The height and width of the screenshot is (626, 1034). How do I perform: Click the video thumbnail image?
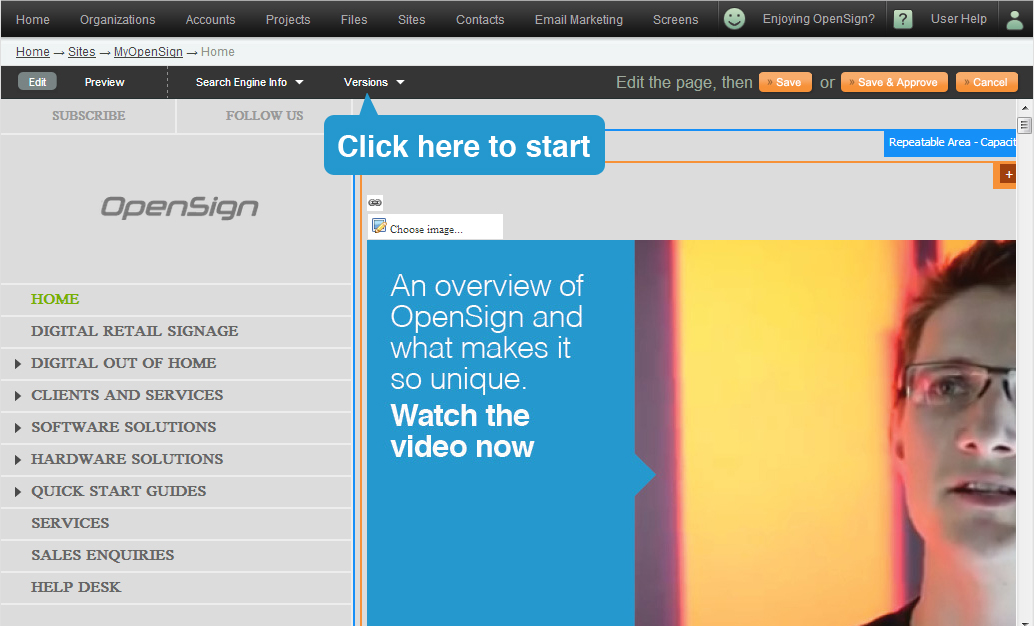click(x=825, y=433)
